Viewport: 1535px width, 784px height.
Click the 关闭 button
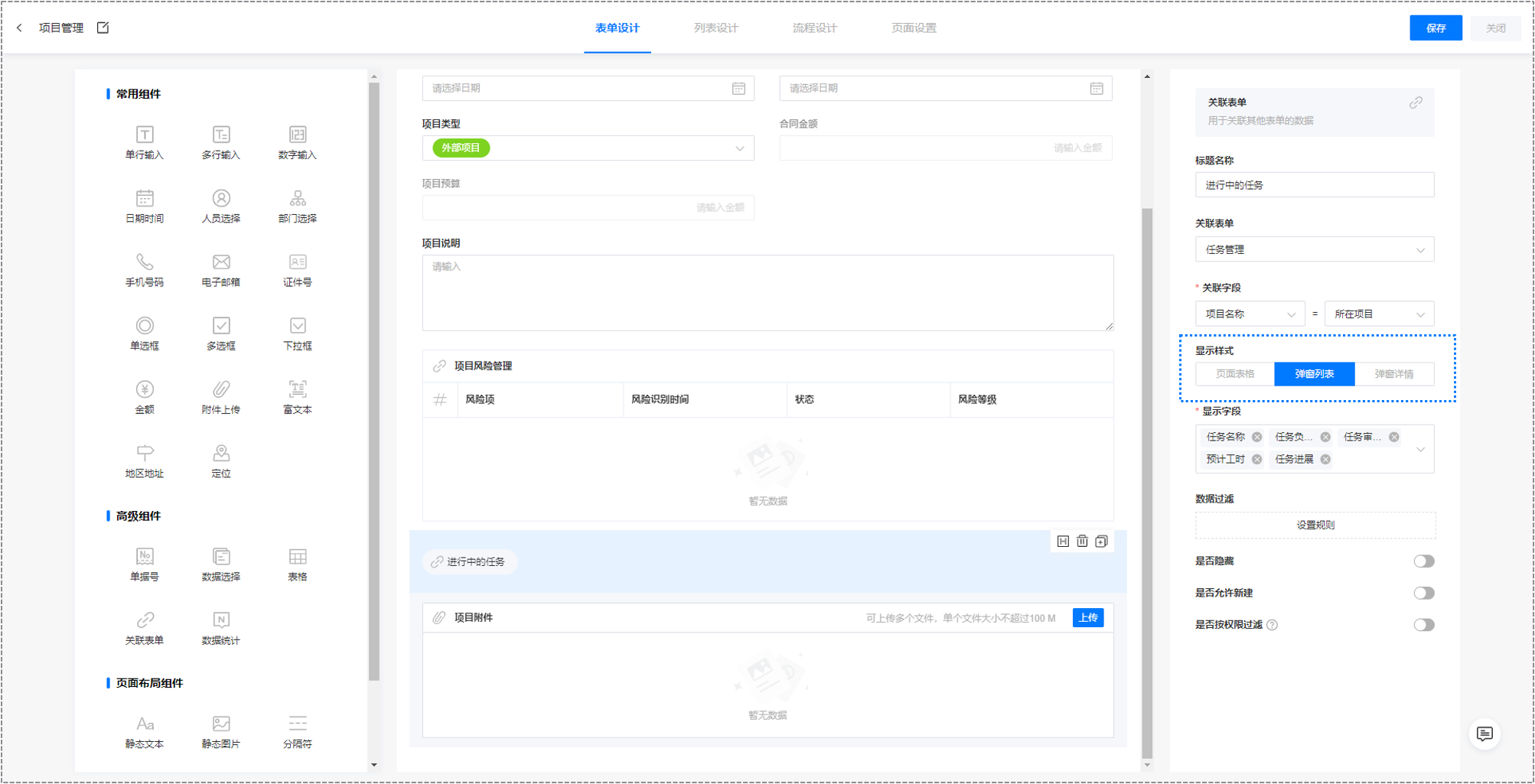(x=1496, y=28)
